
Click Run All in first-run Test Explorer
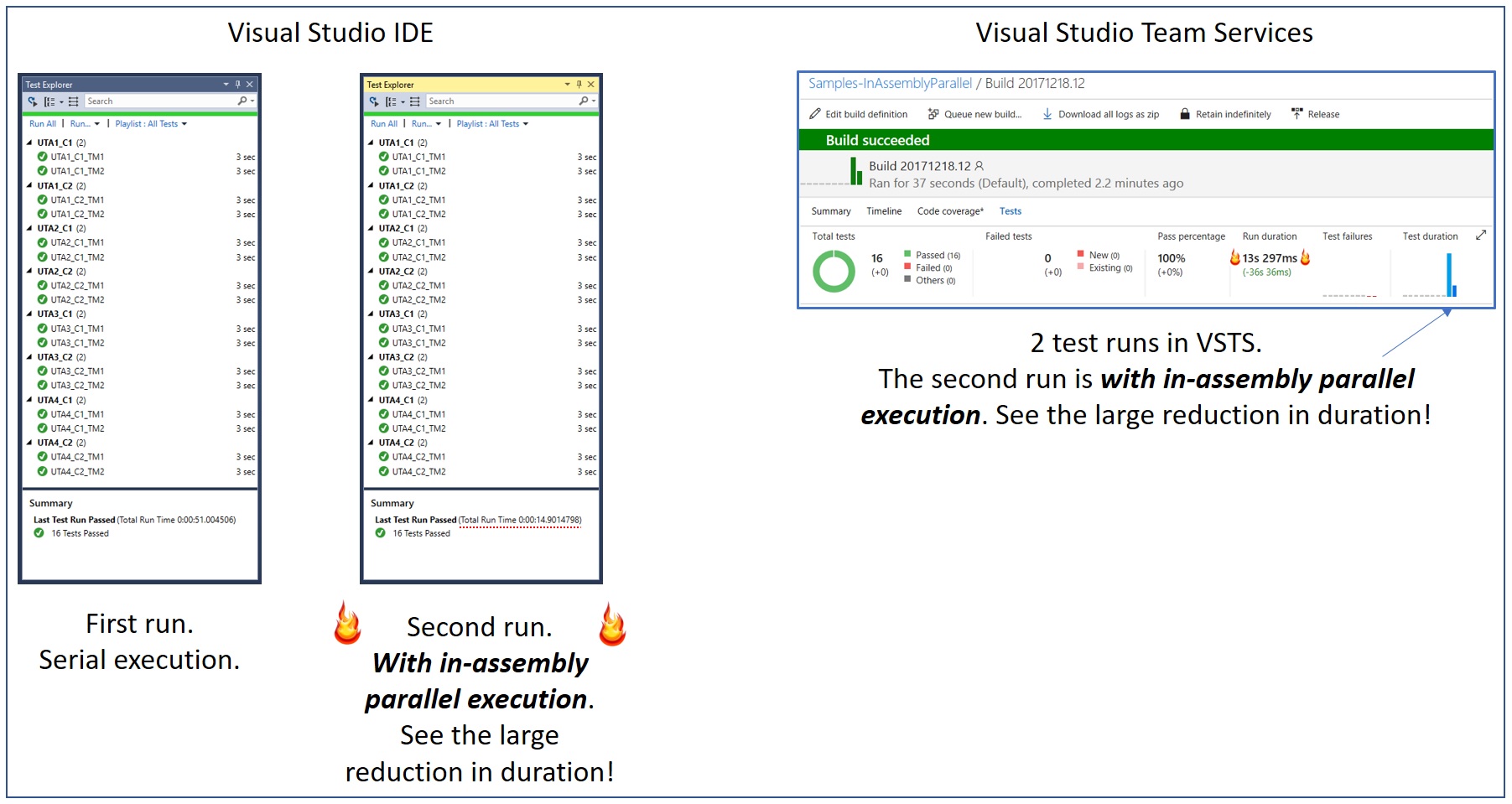pos(43,124)
